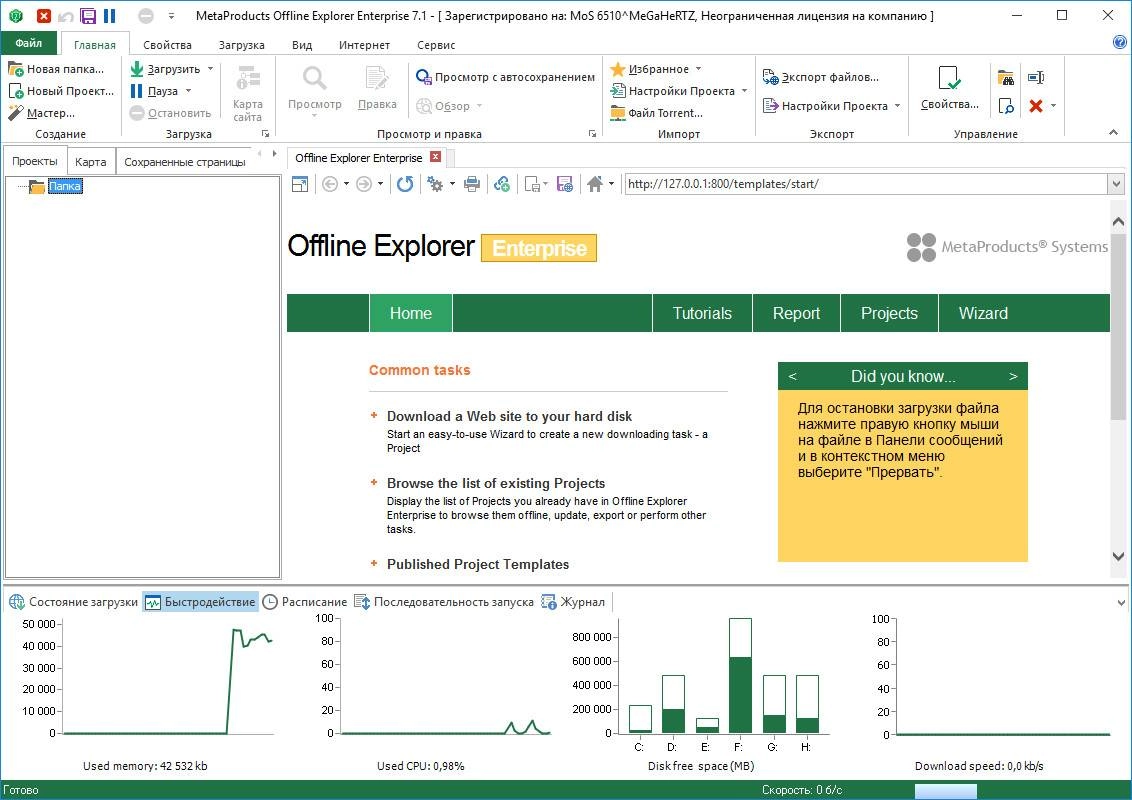The width and height of the screenshot is (1132, 800).
Task: Click Download a Web site link
Action: coord(509,417)
